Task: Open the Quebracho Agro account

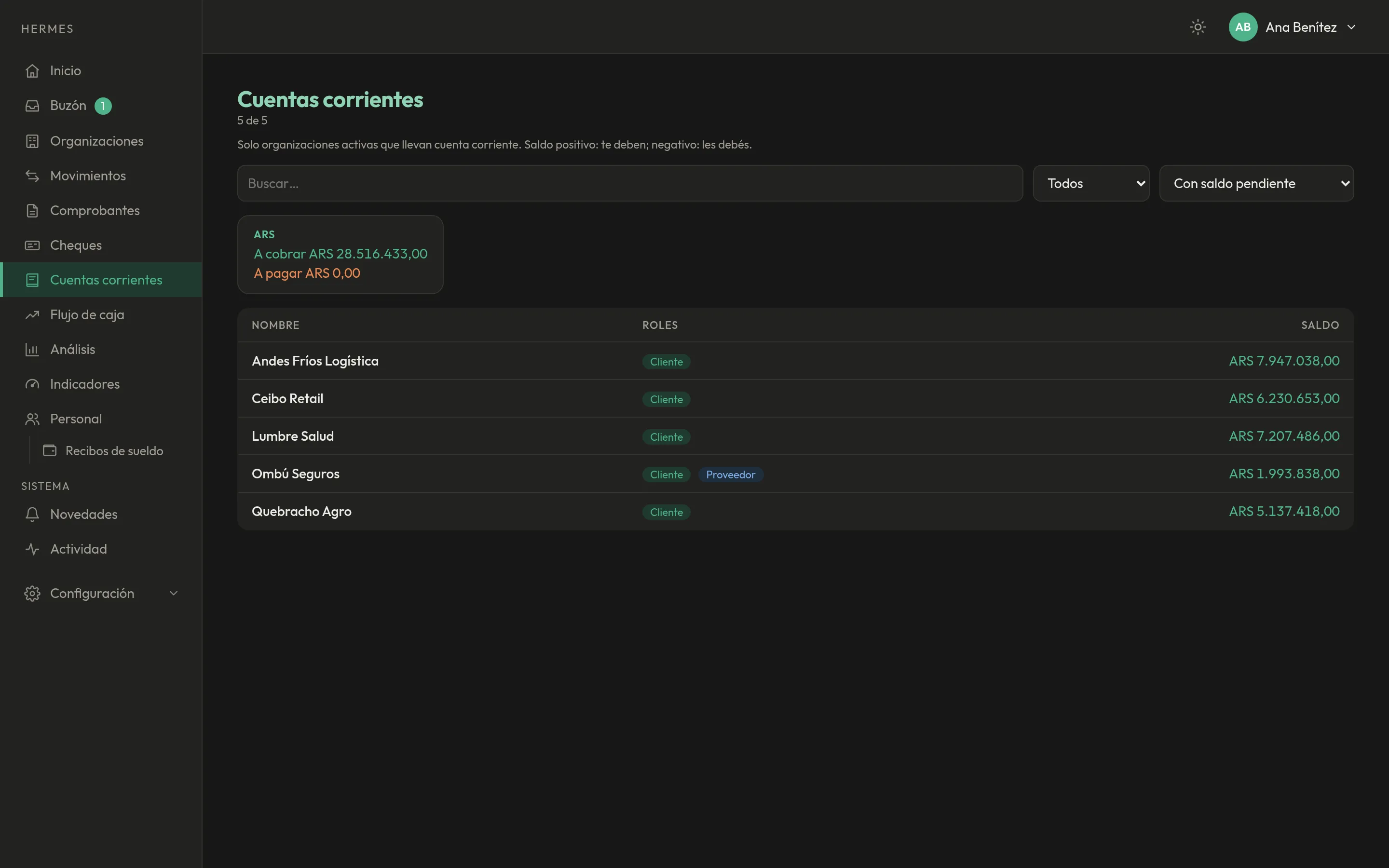Action: pos(795,511)
